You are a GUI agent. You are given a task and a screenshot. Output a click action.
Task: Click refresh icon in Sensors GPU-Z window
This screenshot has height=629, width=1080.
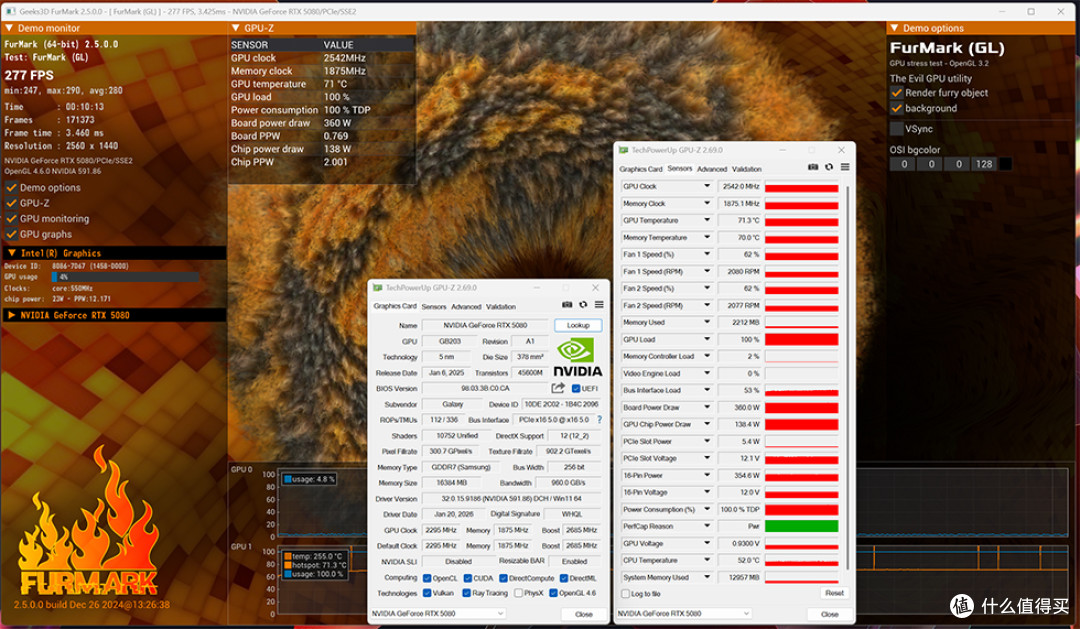click(x=829, y=167)
